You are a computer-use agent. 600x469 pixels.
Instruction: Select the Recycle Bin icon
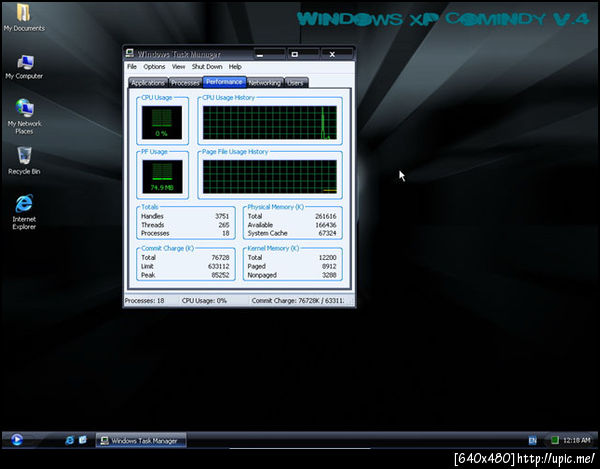coord(24,161)
